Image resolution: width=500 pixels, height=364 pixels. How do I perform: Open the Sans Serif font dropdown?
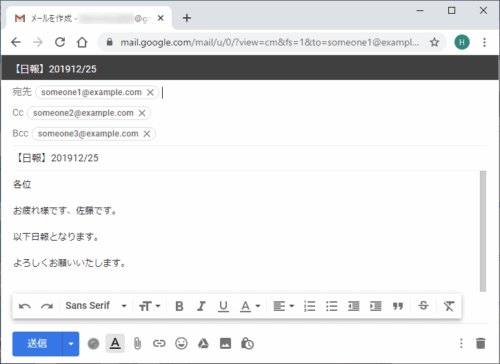[96, 306]
